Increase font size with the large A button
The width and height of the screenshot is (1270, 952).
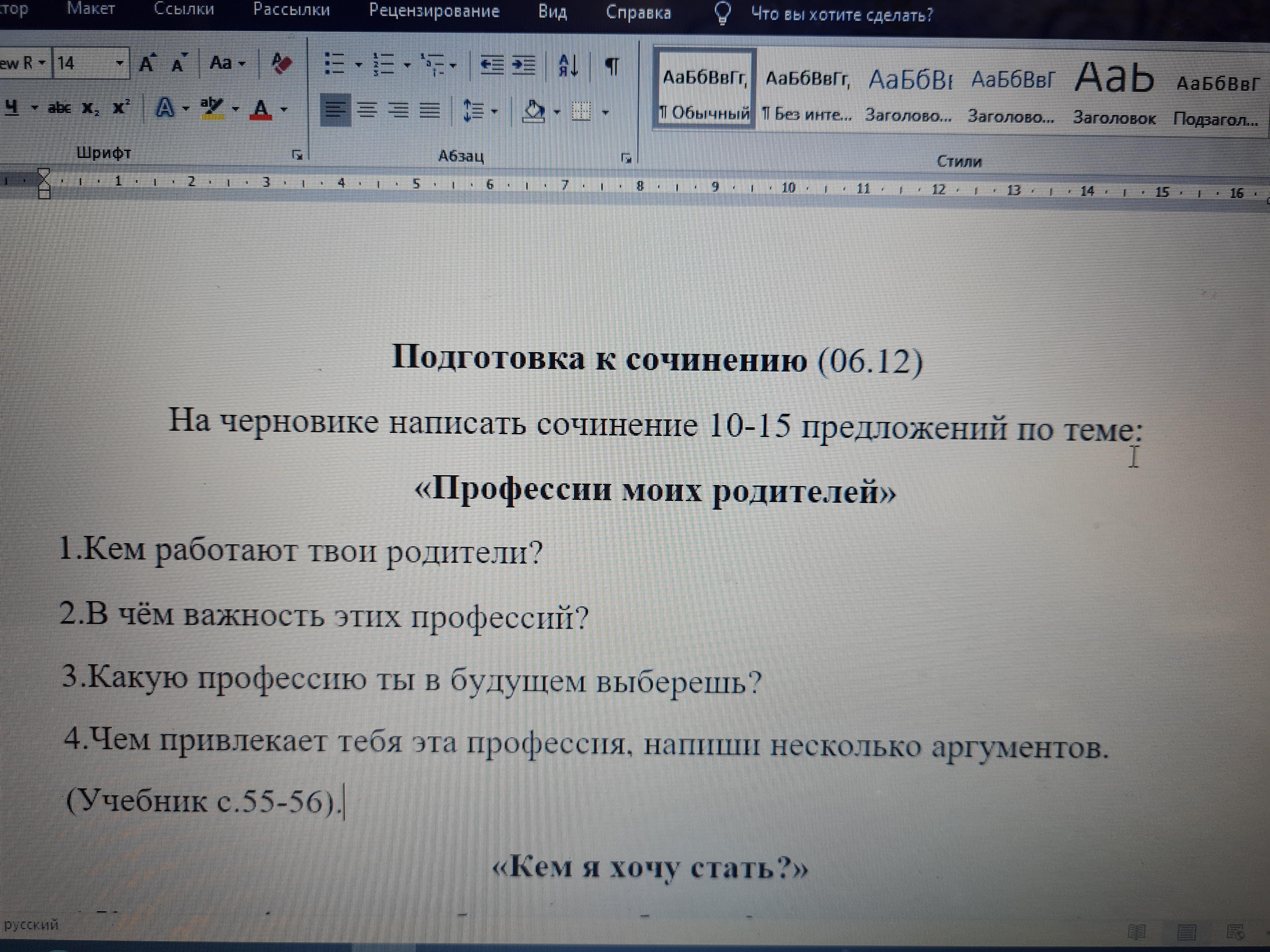[x=147, y=63]
